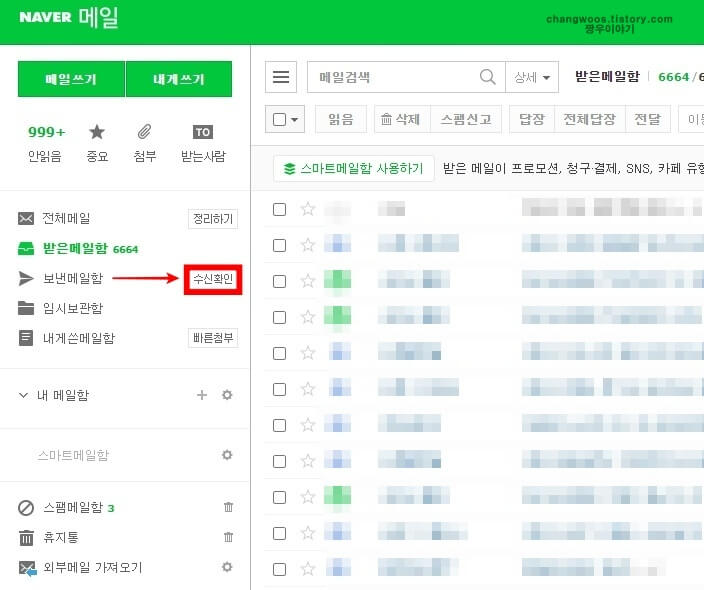Open the hamburger menu icon beside search
704x590 pixels.
(281, 77)
